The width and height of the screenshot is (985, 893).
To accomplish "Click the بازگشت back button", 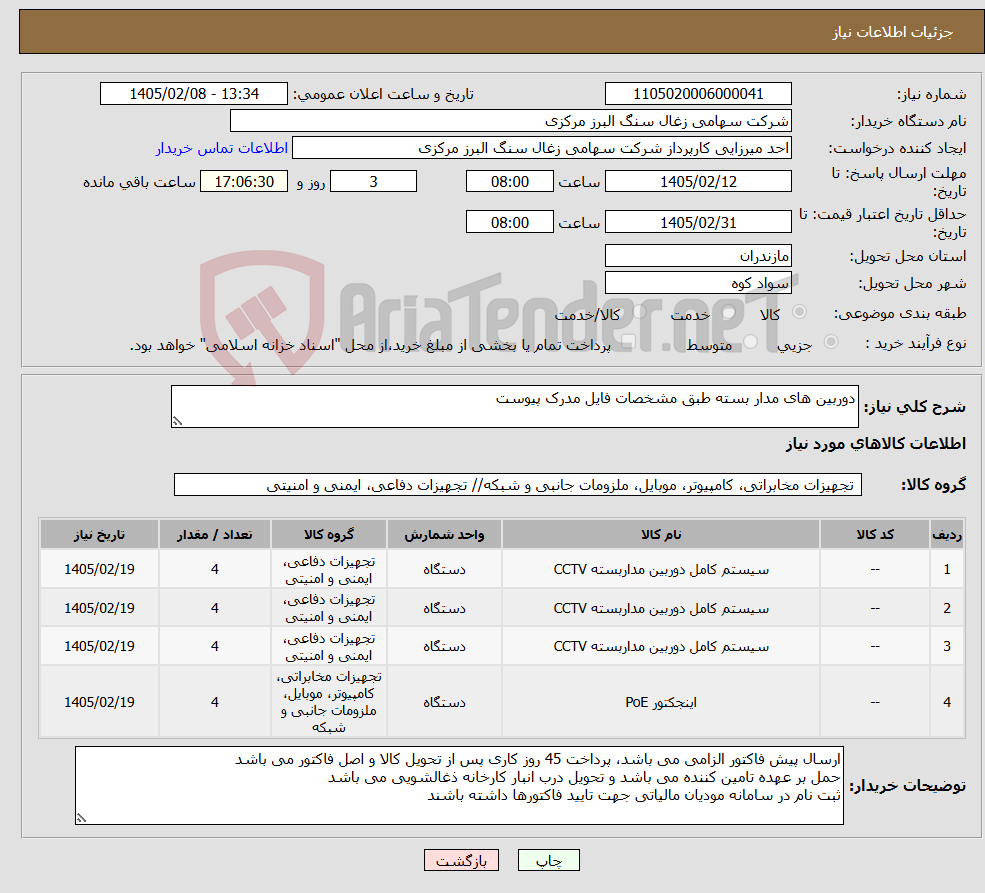I will point(461,860).
